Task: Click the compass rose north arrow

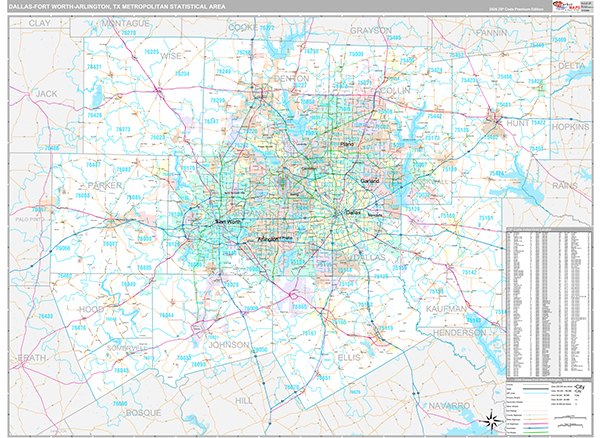Action: coord(487,422)
